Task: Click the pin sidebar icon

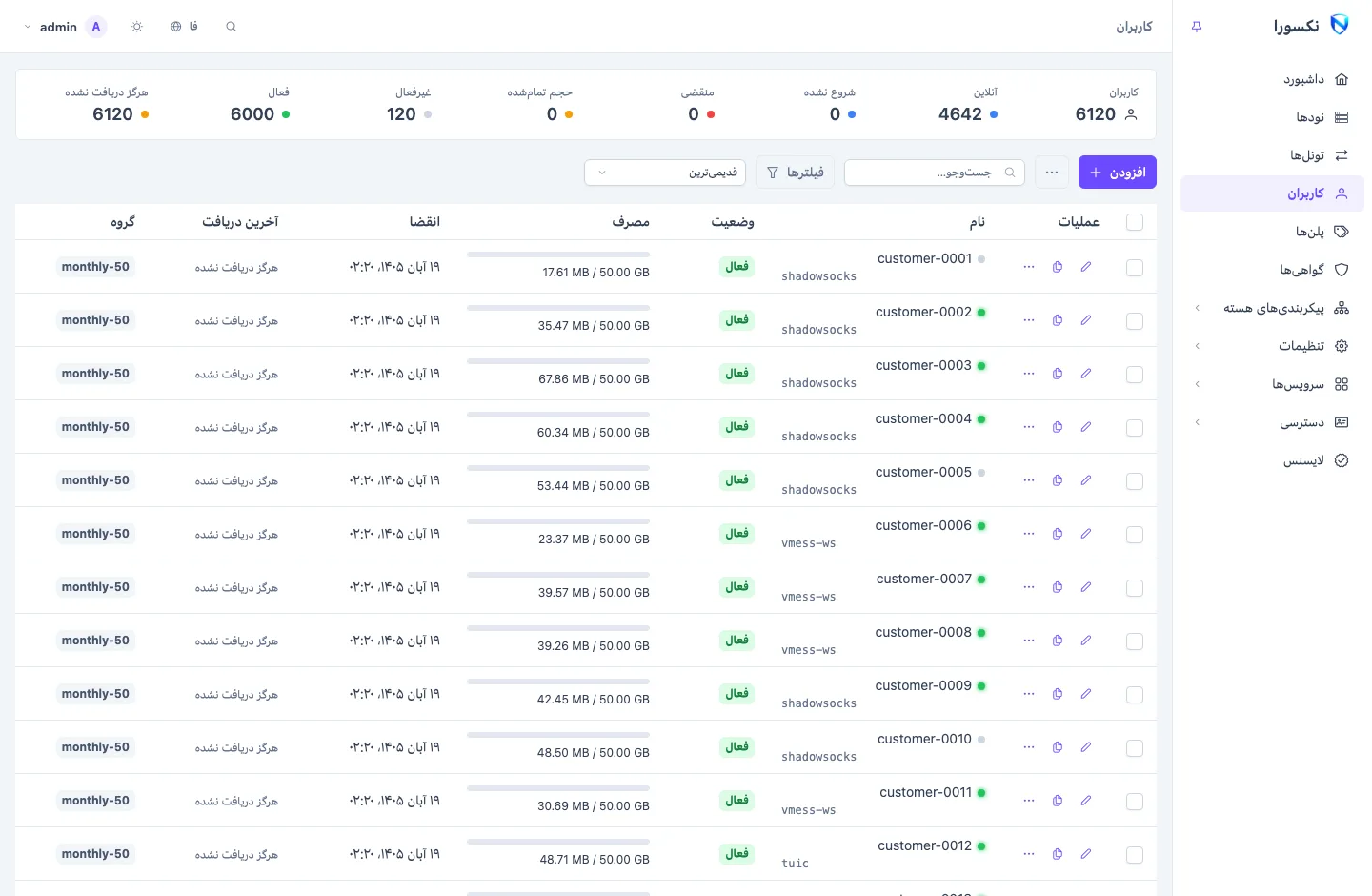Action: point(1197,27)
